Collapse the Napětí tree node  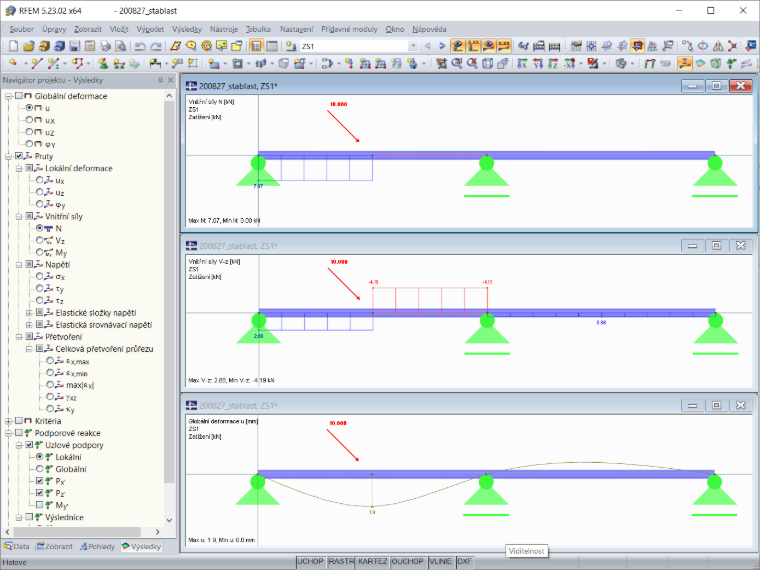pos(19,265)
